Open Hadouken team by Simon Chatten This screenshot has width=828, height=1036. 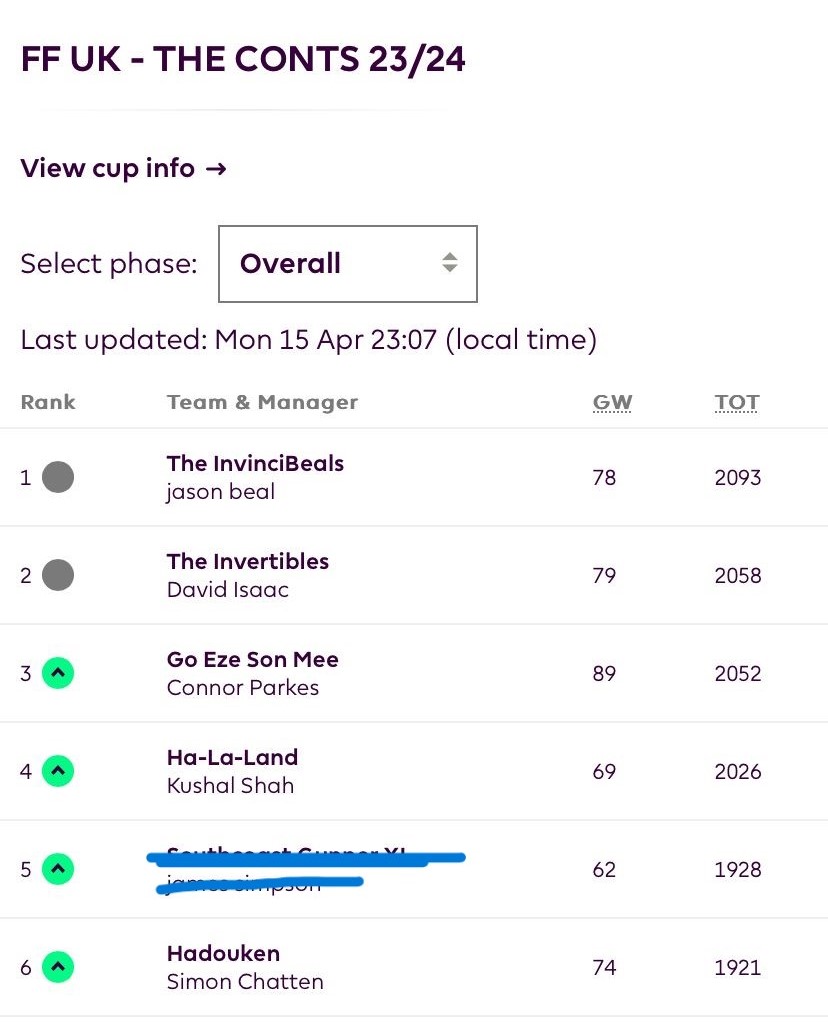coord(223,954)
